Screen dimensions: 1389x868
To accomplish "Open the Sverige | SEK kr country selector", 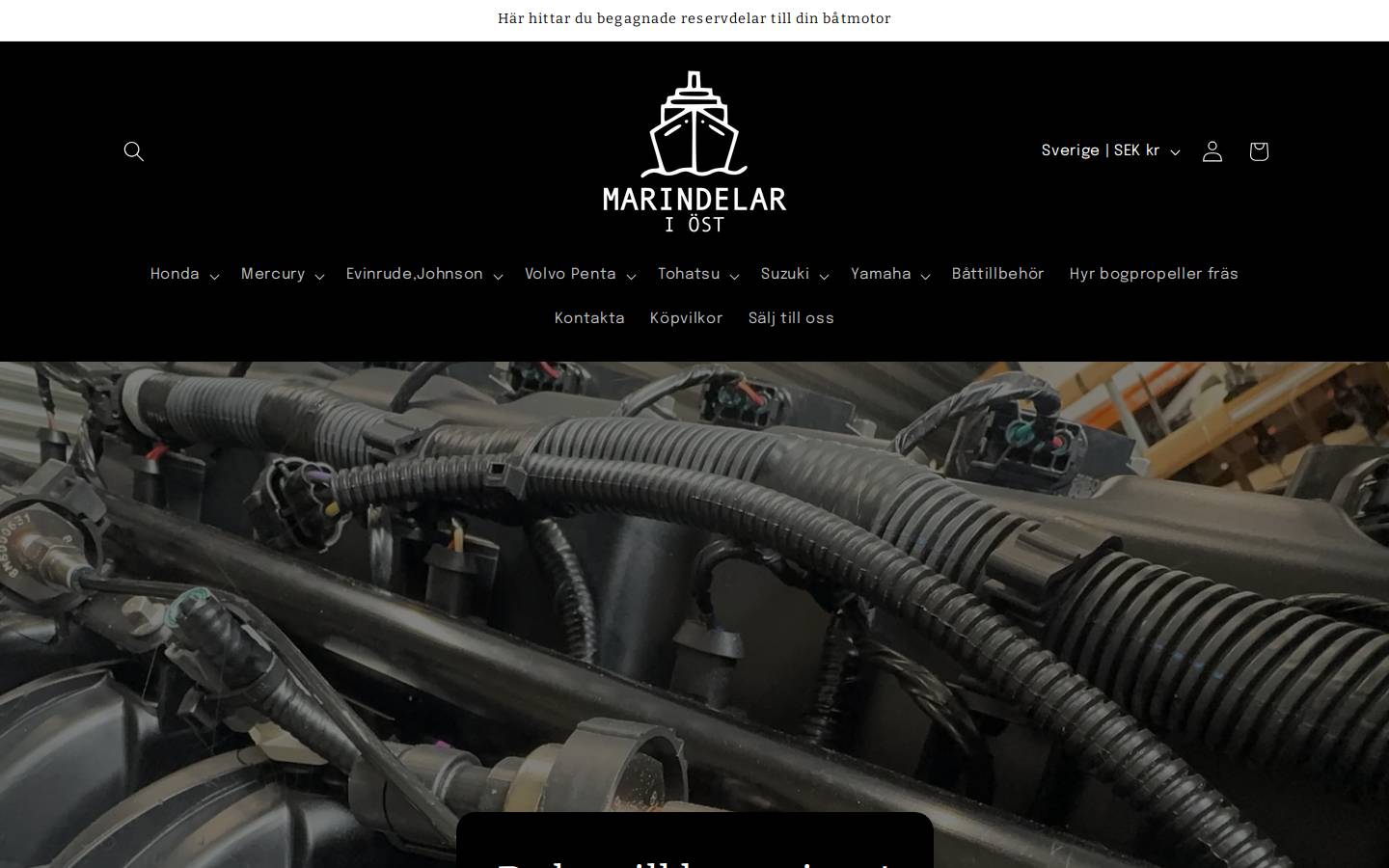I will click(1110, 151).
